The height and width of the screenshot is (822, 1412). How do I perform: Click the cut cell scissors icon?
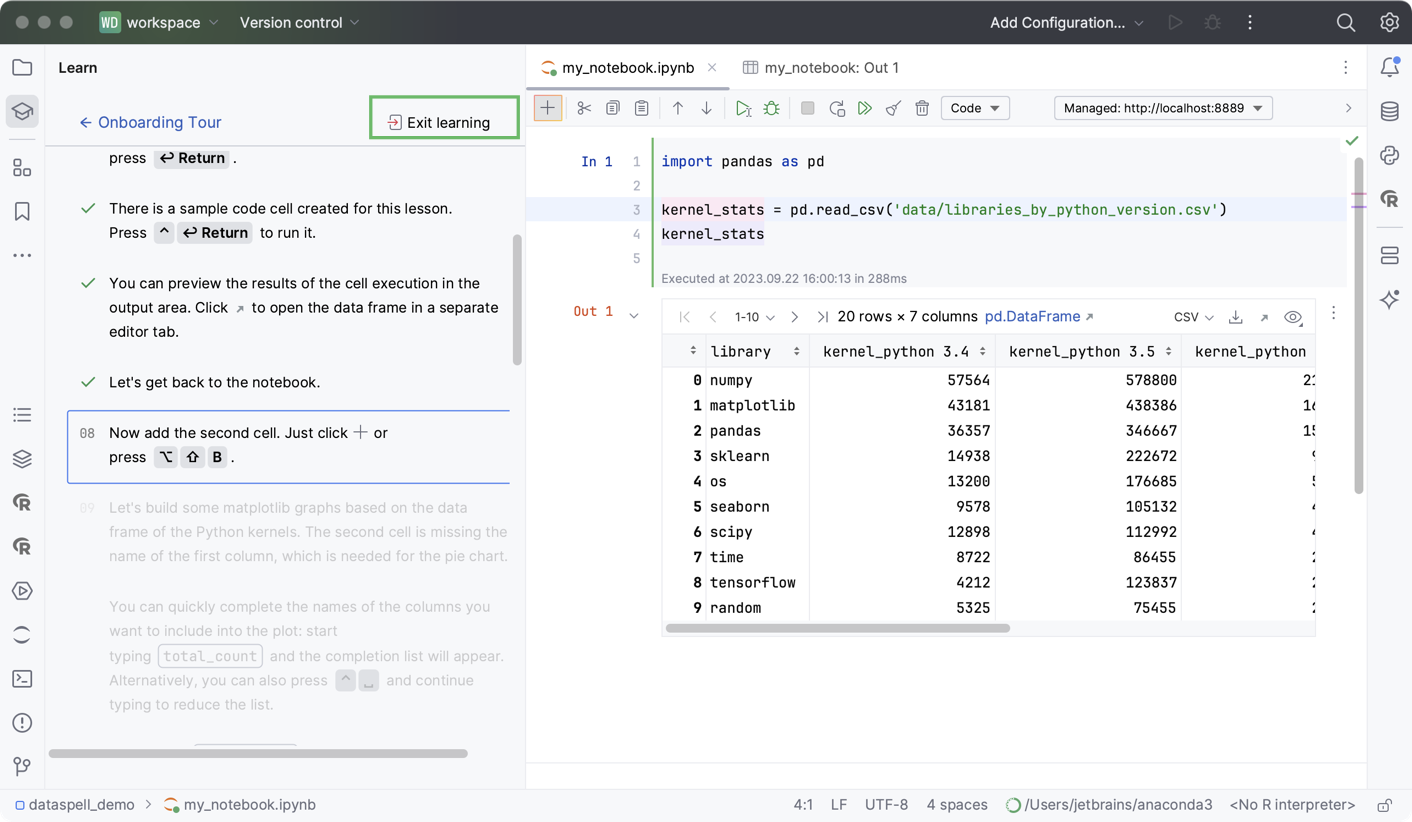pos(584,108)
